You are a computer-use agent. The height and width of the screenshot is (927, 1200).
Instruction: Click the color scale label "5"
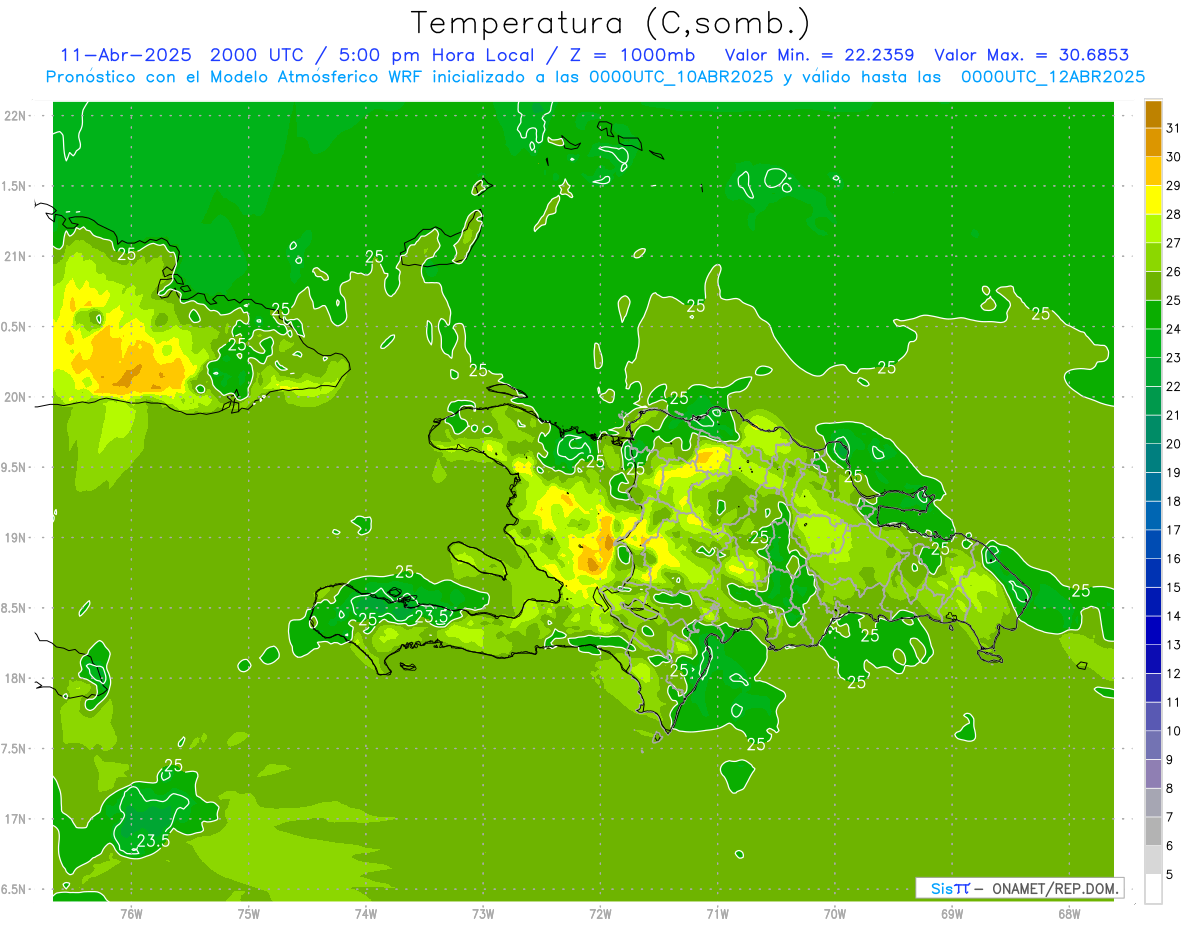tap(1170, 874)
